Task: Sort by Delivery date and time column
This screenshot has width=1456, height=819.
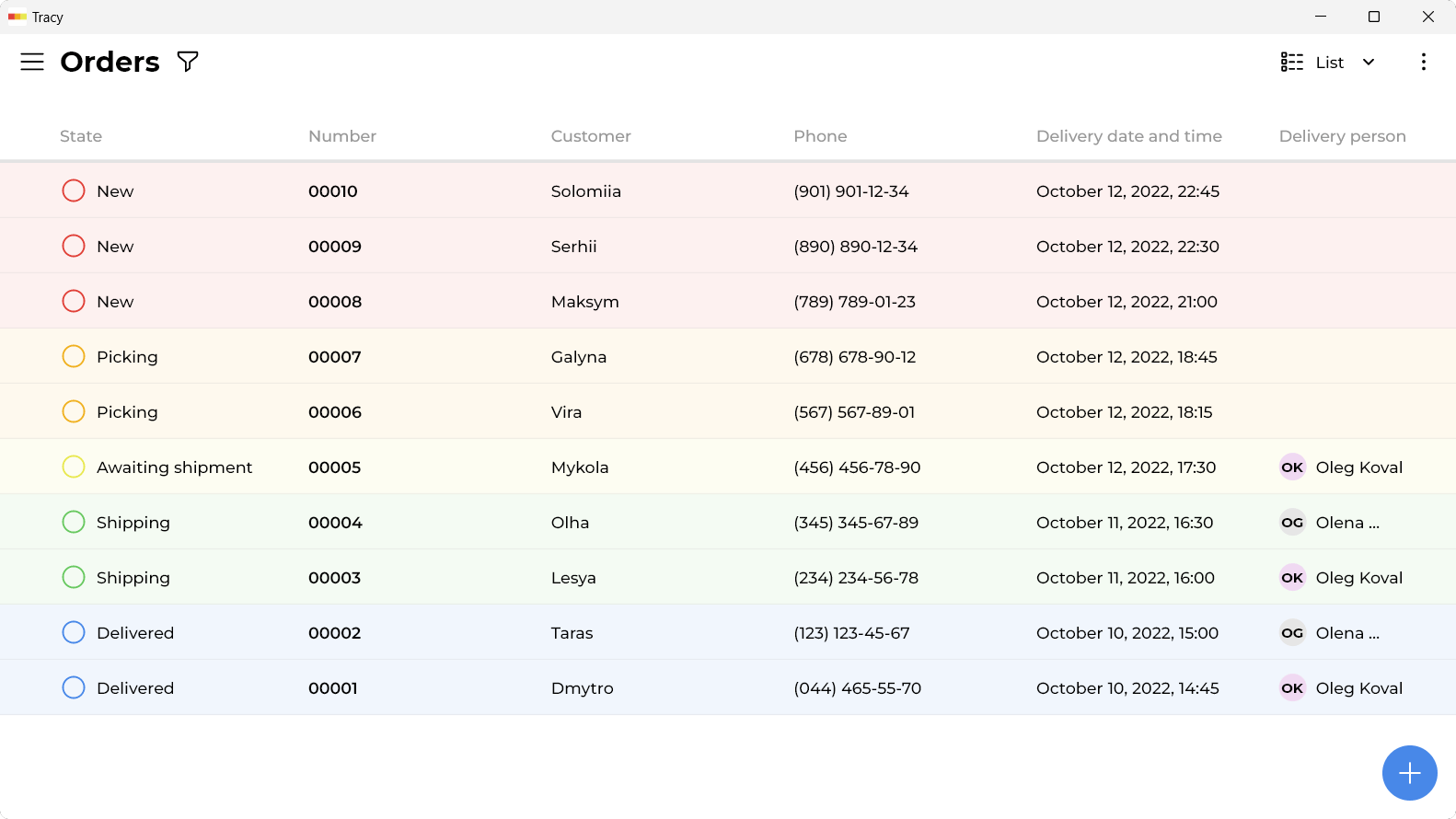Action: click(x=1129, y=136)
